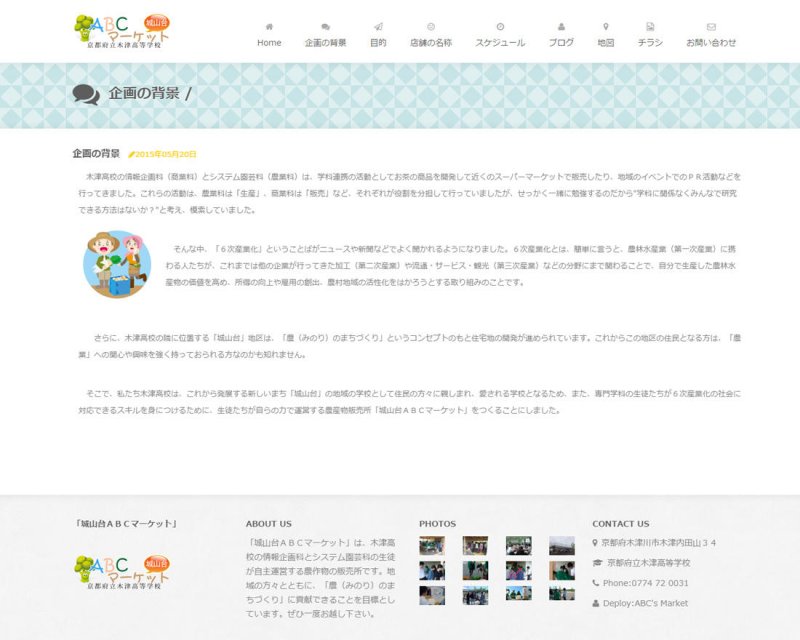Click the large chat bubbles icon in banner
Viewport: 800px width, 640px height.
point(87,95)
